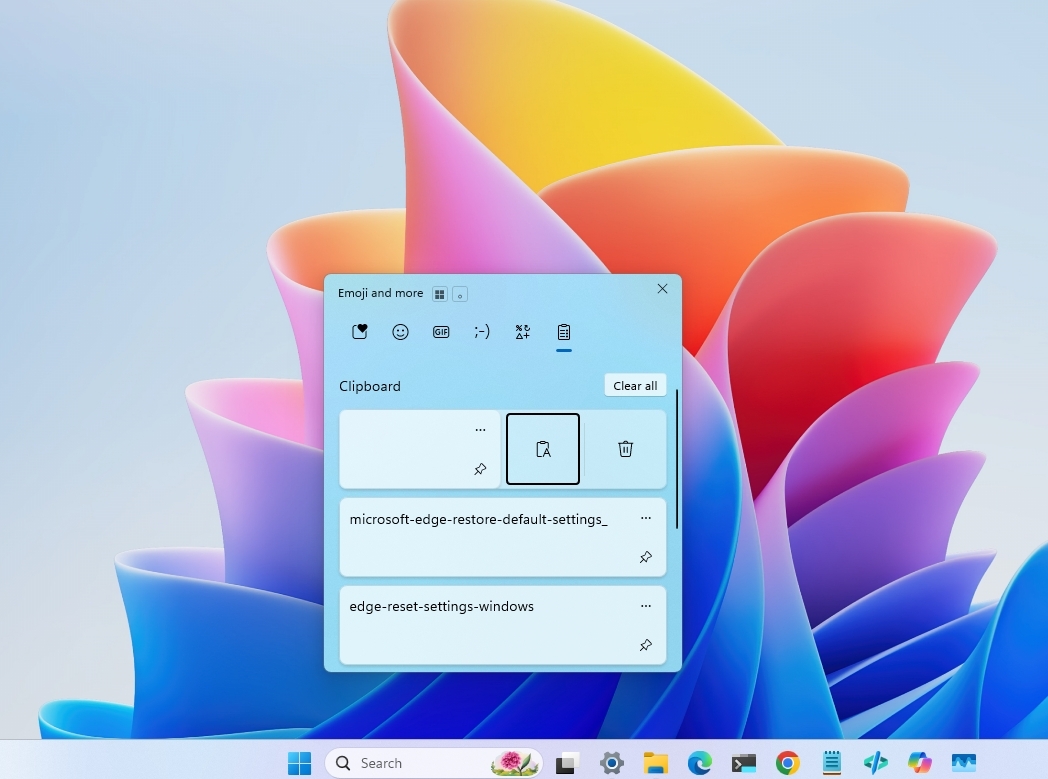Screen dimensions: 1048x779
Task: Open File Explorer from the taskbar
Action: click(656, 762)
